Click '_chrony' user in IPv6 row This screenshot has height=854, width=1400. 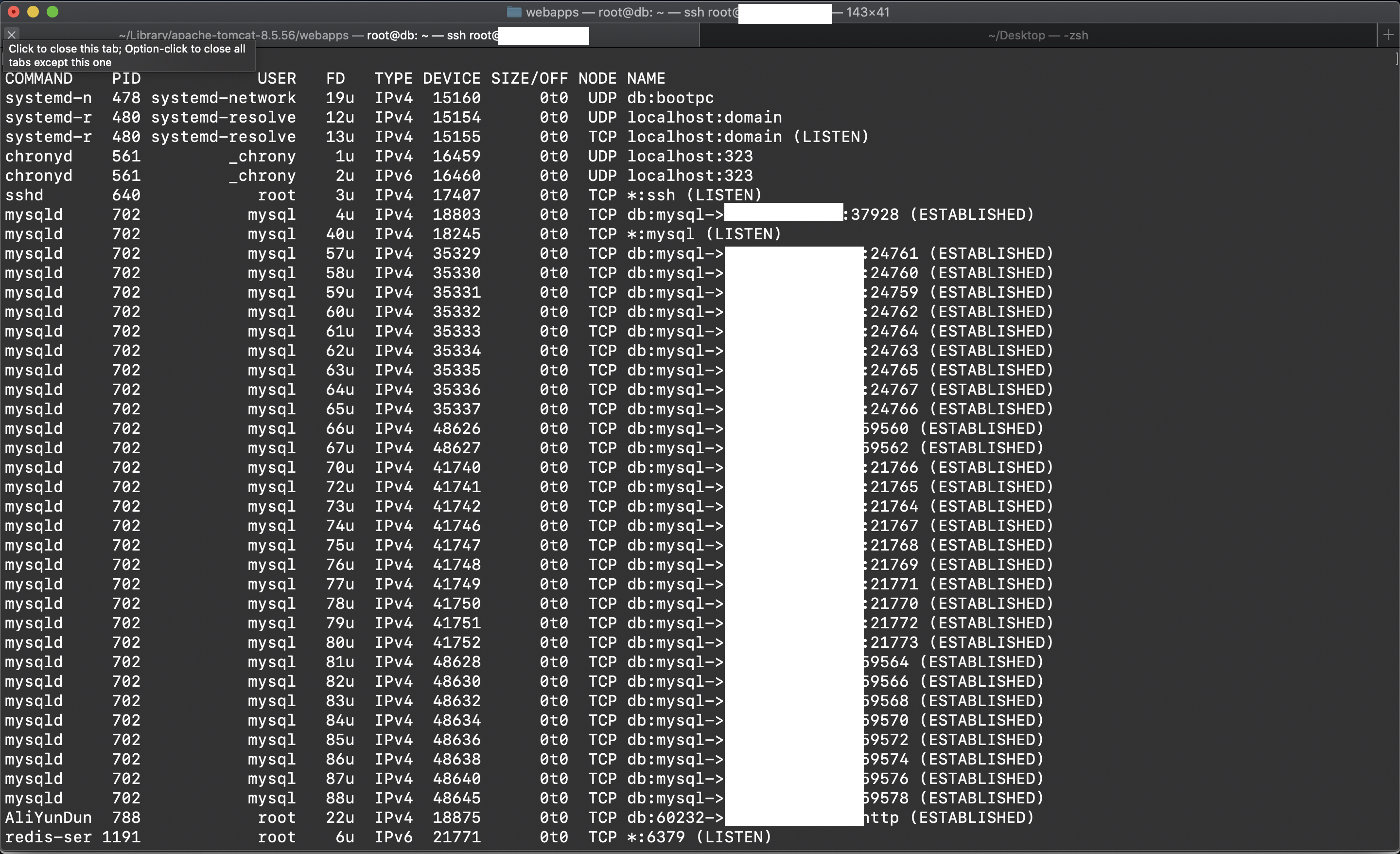pos(262,176)
